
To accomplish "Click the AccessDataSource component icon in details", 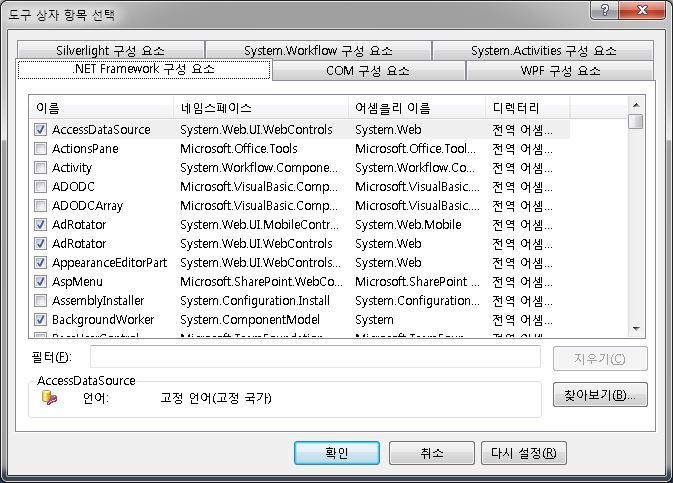I will pyautogui.click(x=49, y=398).
